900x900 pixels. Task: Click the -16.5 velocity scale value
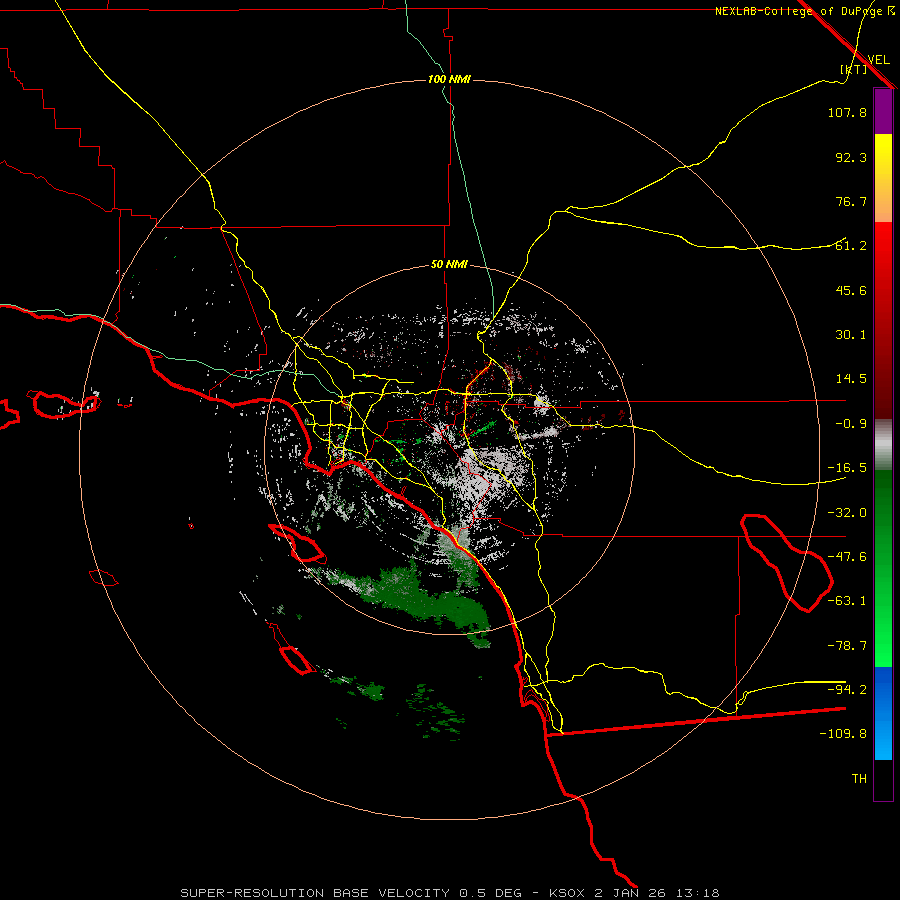847,468
